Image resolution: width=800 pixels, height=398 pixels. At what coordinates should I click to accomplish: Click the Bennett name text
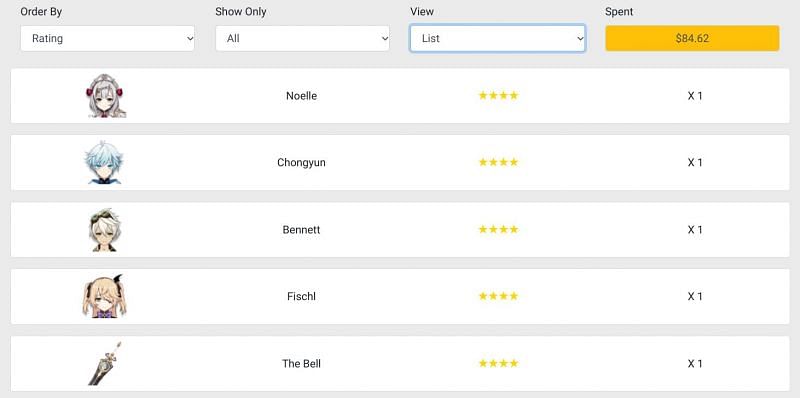(x=302, y=230)
